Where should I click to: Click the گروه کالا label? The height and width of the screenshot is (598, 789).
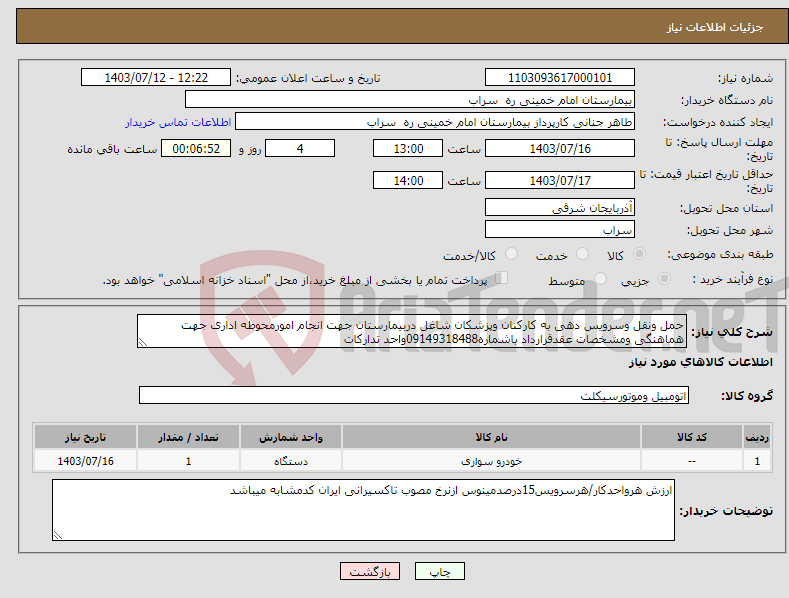click(x=747, y=396)
